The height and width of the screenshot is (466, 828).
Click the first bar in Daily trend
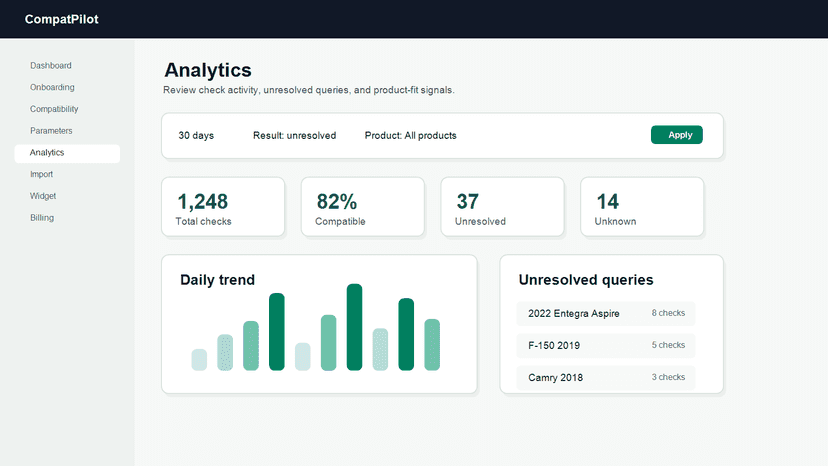[x=199, y=360]
